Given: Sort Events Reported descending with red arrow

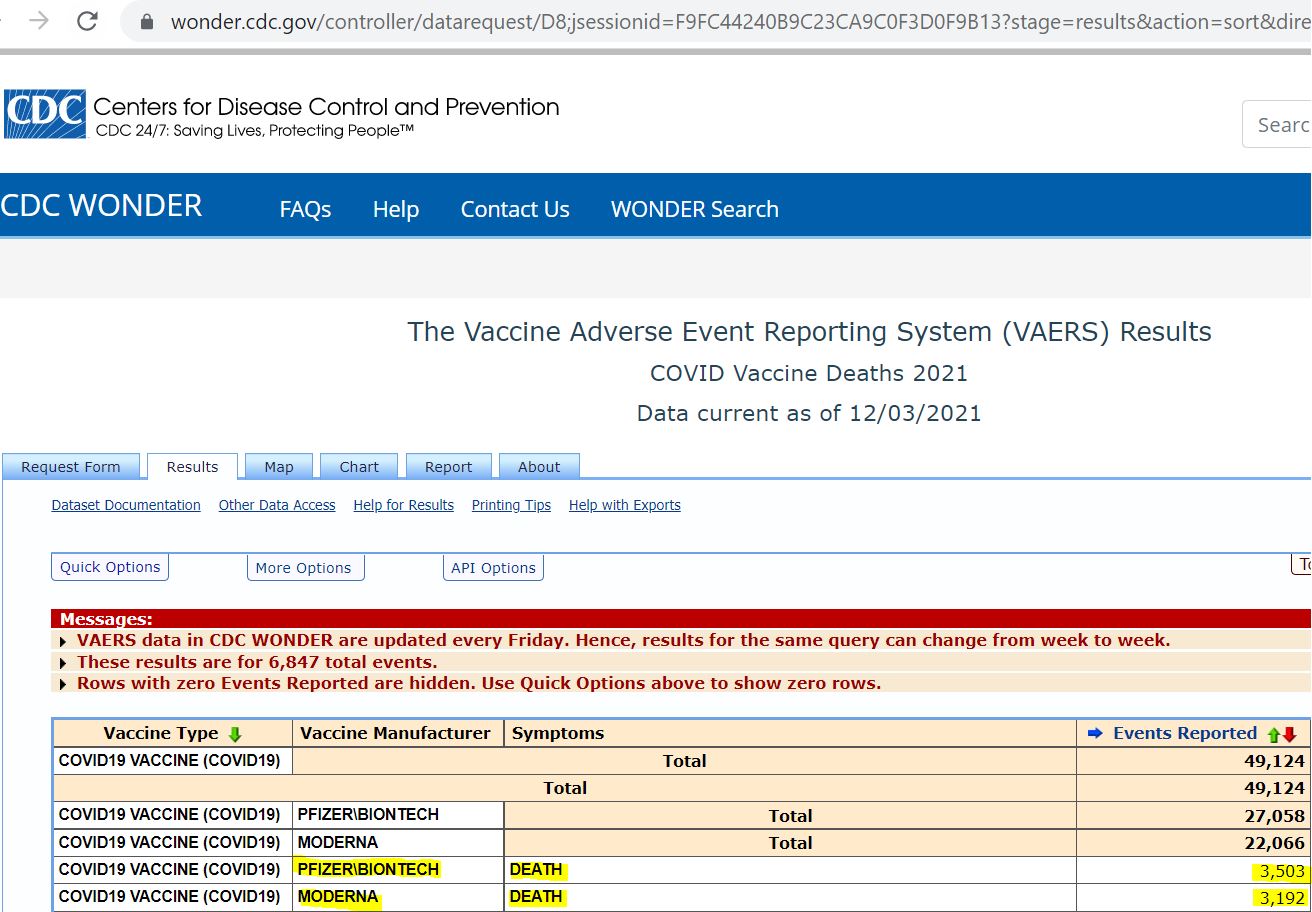Looking at the screenshot, I should click(x=1290, y=735).
